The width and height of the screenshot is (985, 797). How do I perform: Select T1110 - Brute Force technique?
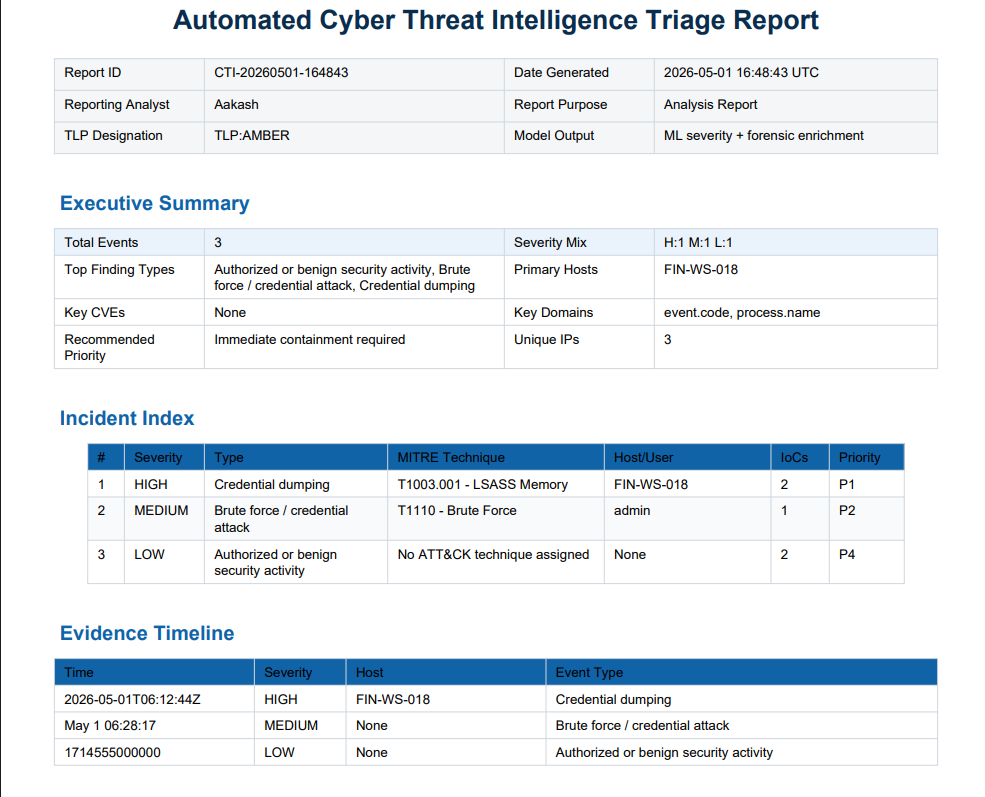457,511
